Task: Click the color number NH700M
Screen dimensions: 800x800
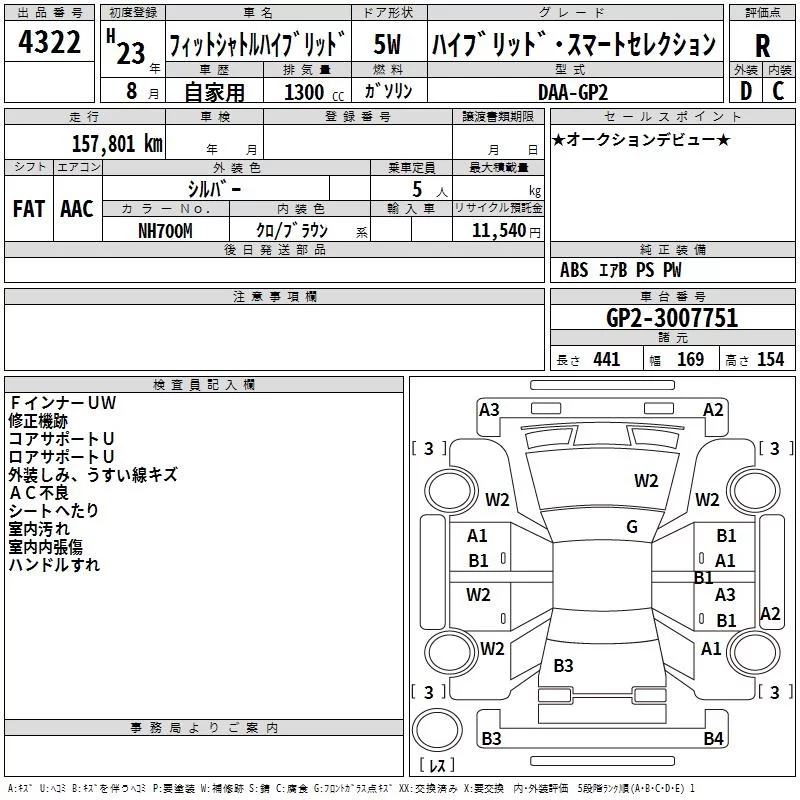Action: tap(165, 231)
